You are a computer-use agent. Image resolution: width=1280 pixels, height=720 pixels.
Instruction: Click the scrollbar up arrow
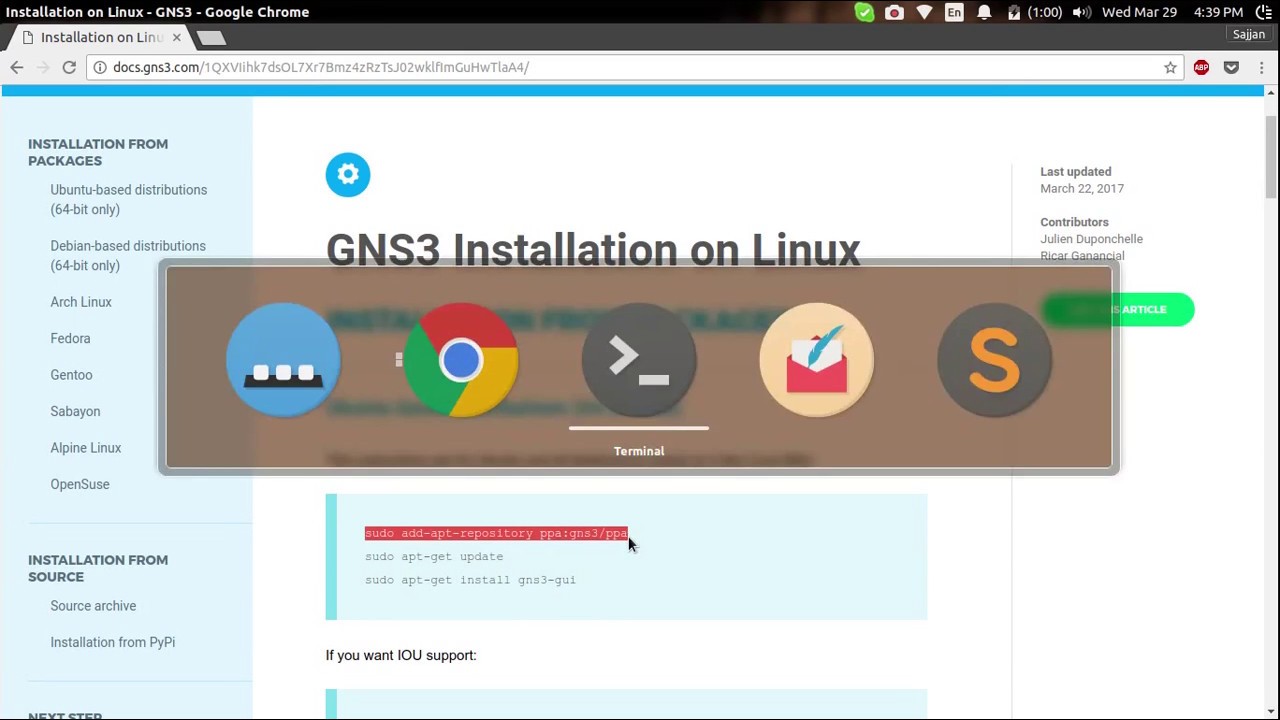point(1270,92)
